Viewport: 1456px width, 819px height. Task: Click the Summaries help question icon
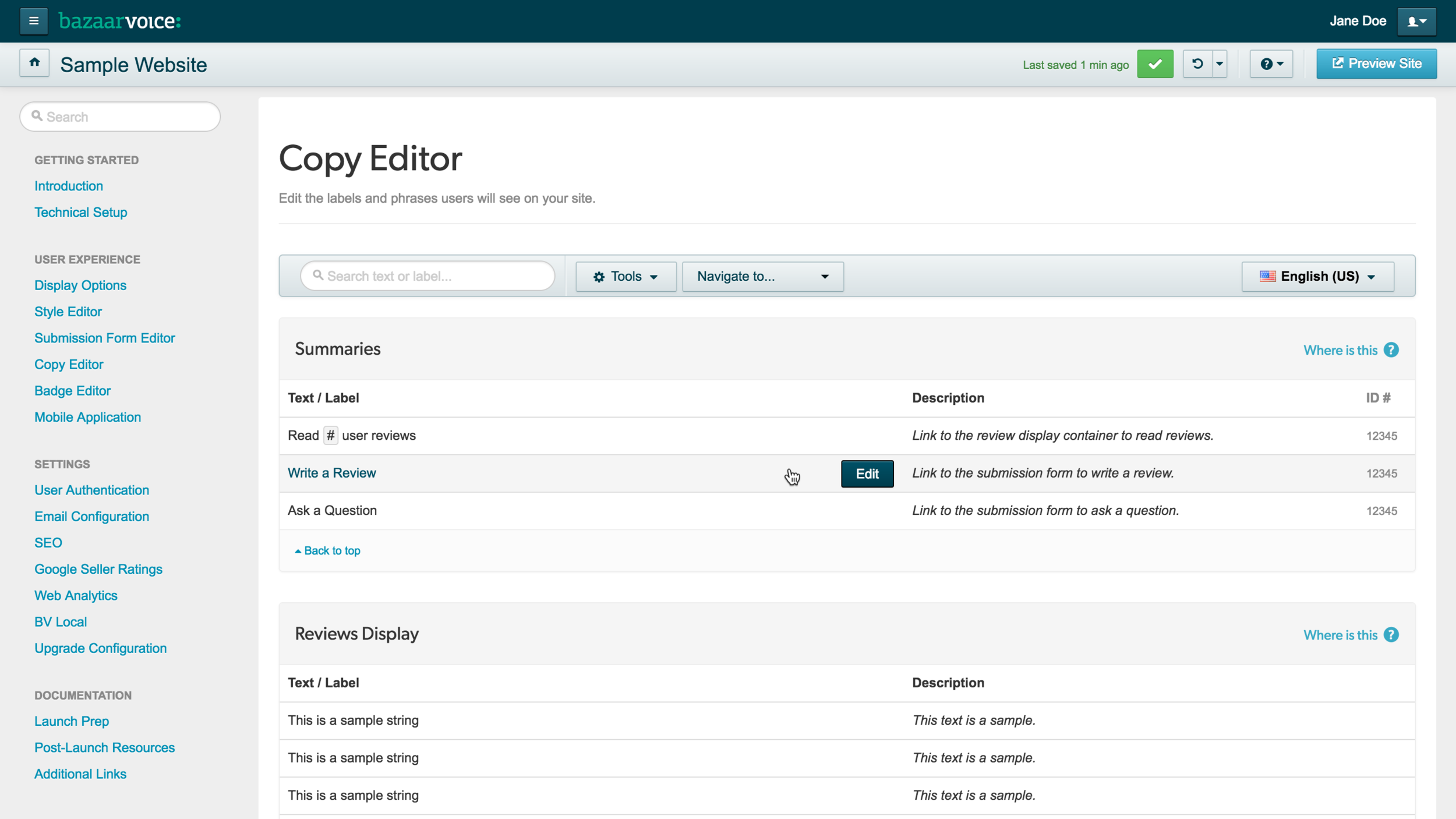(1391, 350)
